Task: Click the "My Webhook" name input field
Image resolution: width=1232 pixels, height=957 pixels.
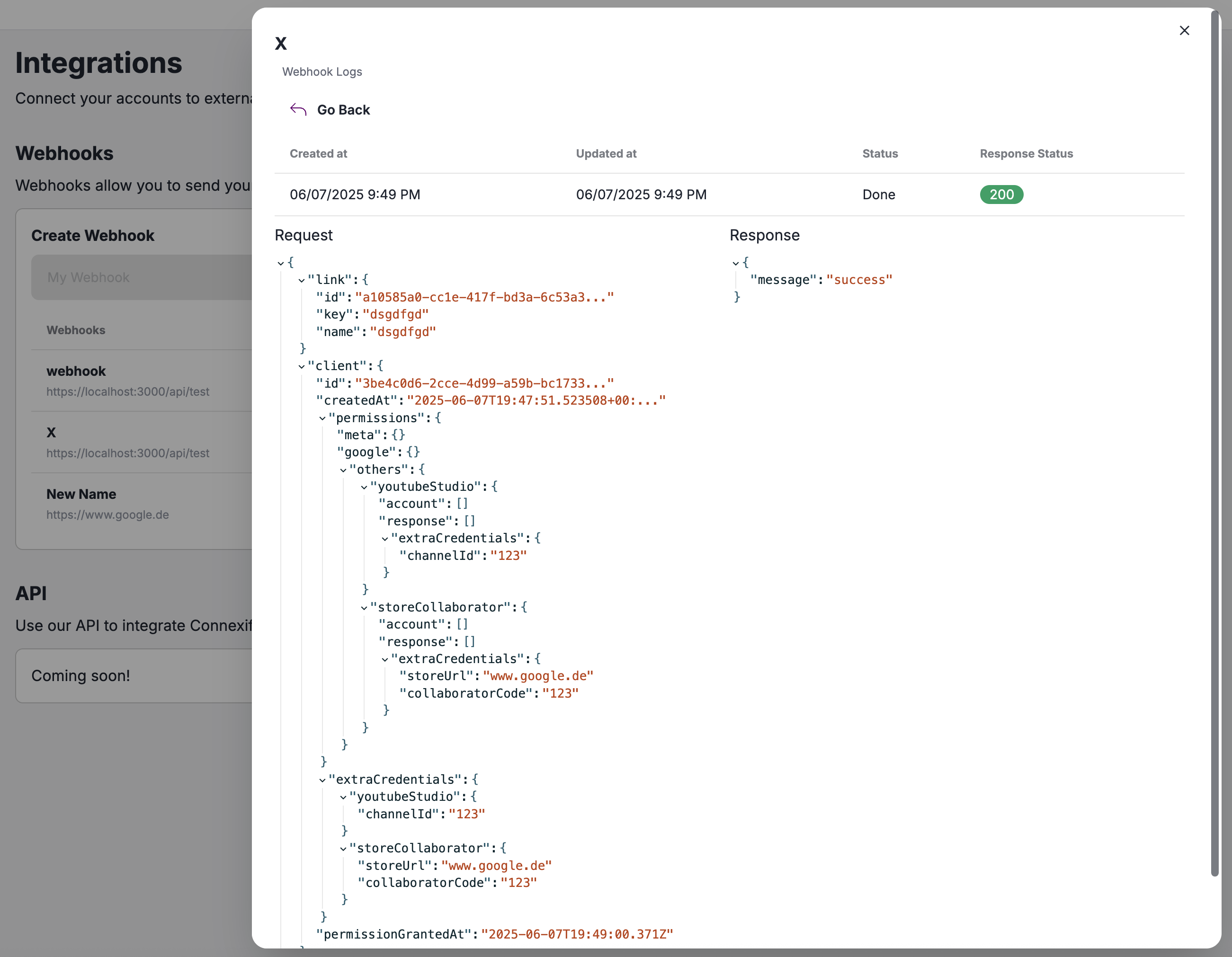Action: (x=141, y=277)
